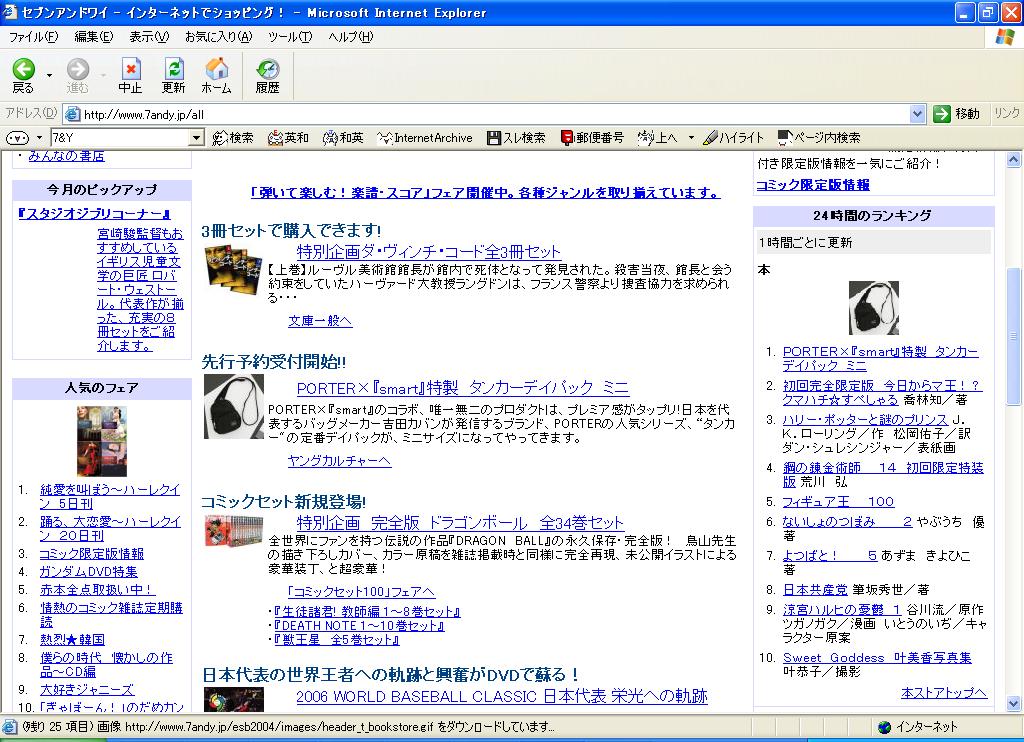Click the ページ内検索 toolbar button
The image size is (1024, 742).
(819, 138)
